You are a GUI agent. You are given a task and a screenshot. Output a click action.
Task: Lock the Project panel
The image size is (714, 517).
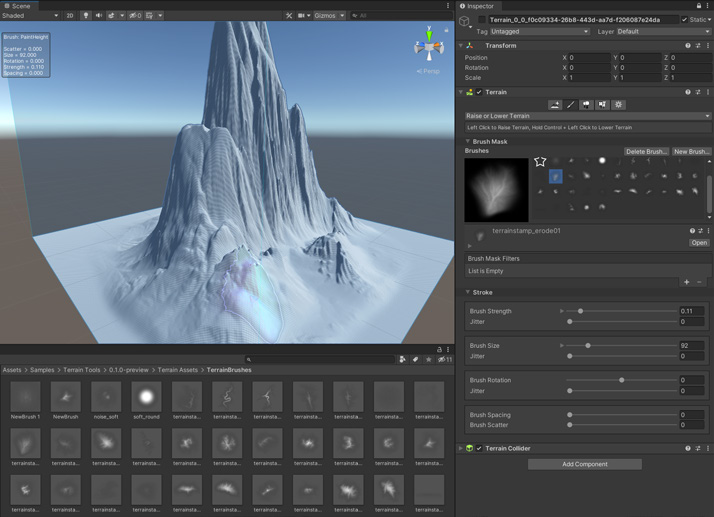click(x=439, y=349)
